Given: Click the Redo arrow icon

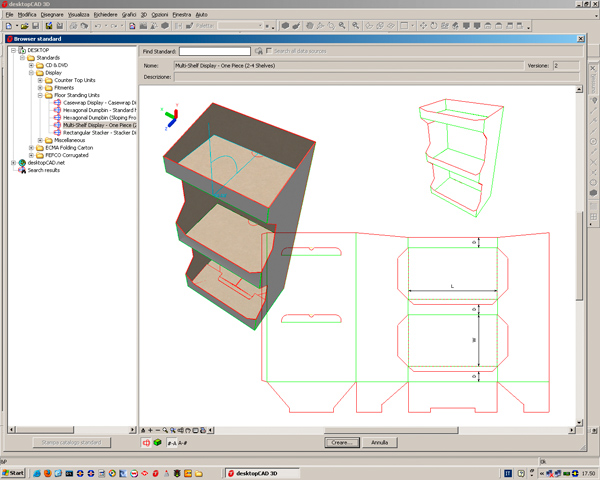Looking at the screenshot, I should tap(114, 26).
